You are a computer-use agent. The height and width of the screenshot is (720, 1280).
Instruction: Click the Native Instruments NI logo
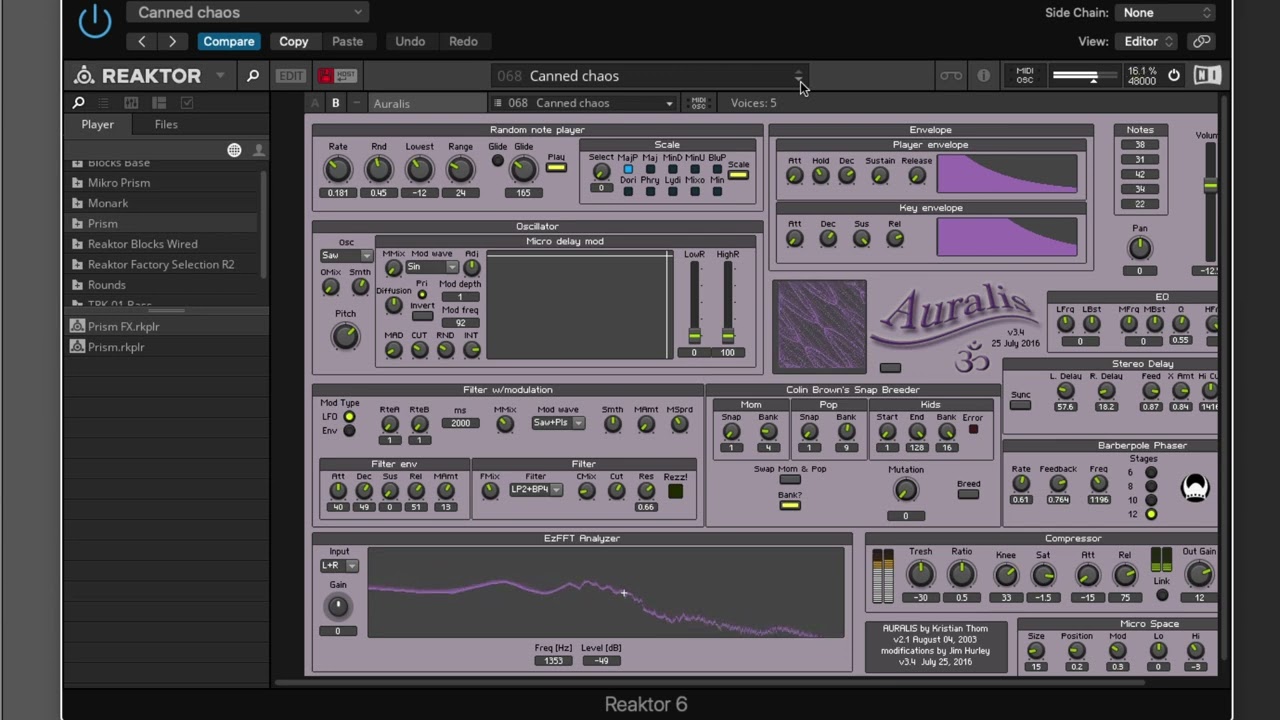(1207, 76)
